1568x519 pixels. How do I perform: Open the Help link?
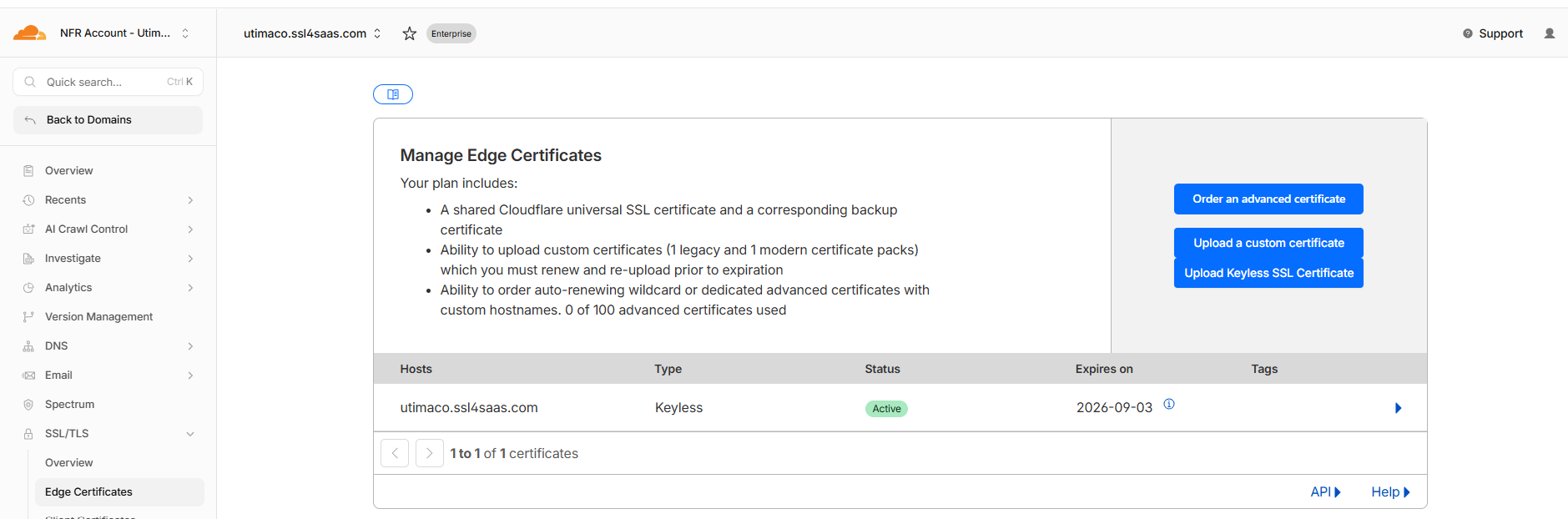click(x=1390, y=492)
